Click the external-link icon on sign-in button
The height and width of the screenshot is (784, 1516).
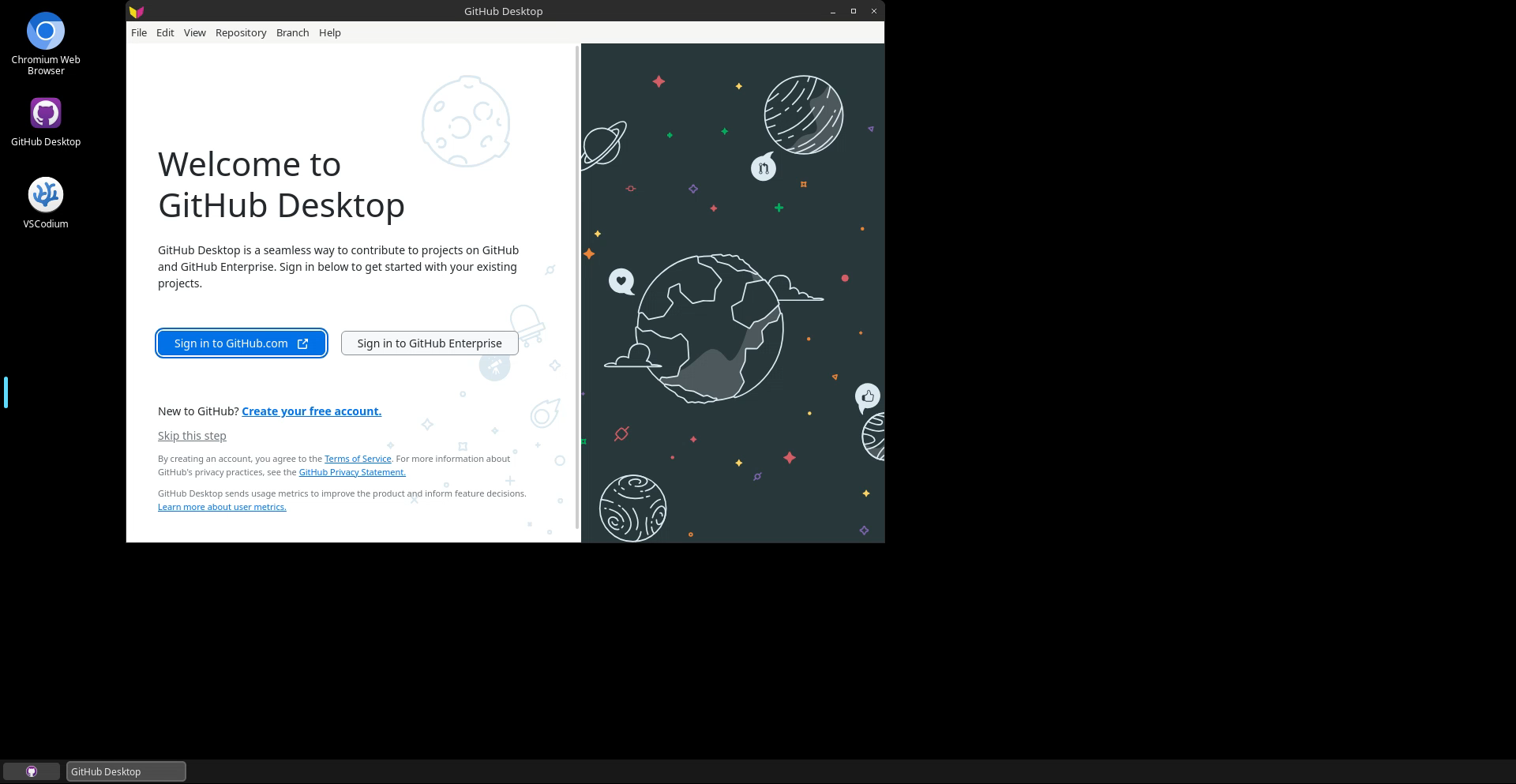tap(302, 343)
